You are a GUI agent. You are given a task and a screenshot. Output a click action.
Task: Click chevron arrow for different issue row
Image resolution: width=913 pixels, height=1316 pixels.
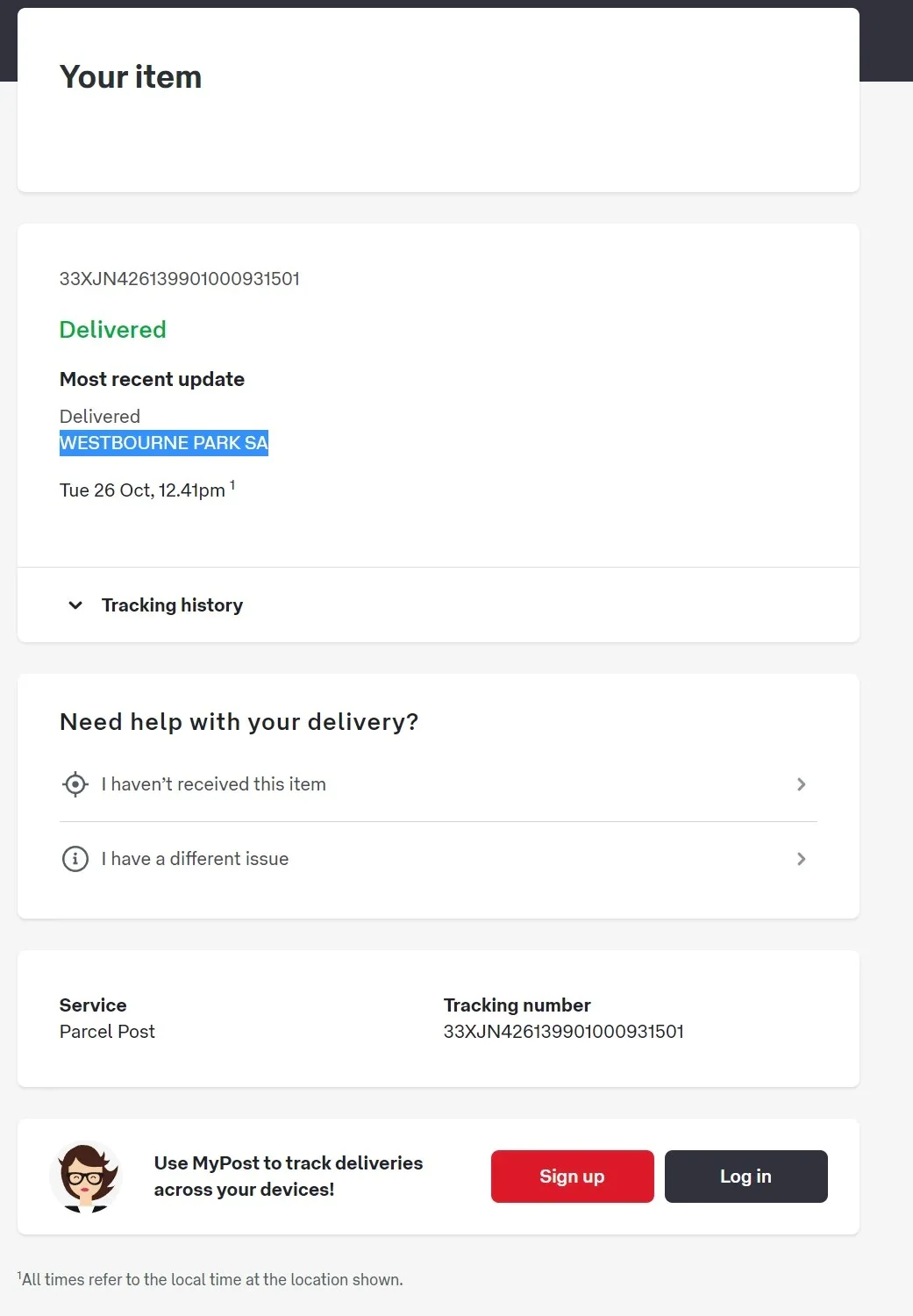pyautogui.click(x=801, y=859)
